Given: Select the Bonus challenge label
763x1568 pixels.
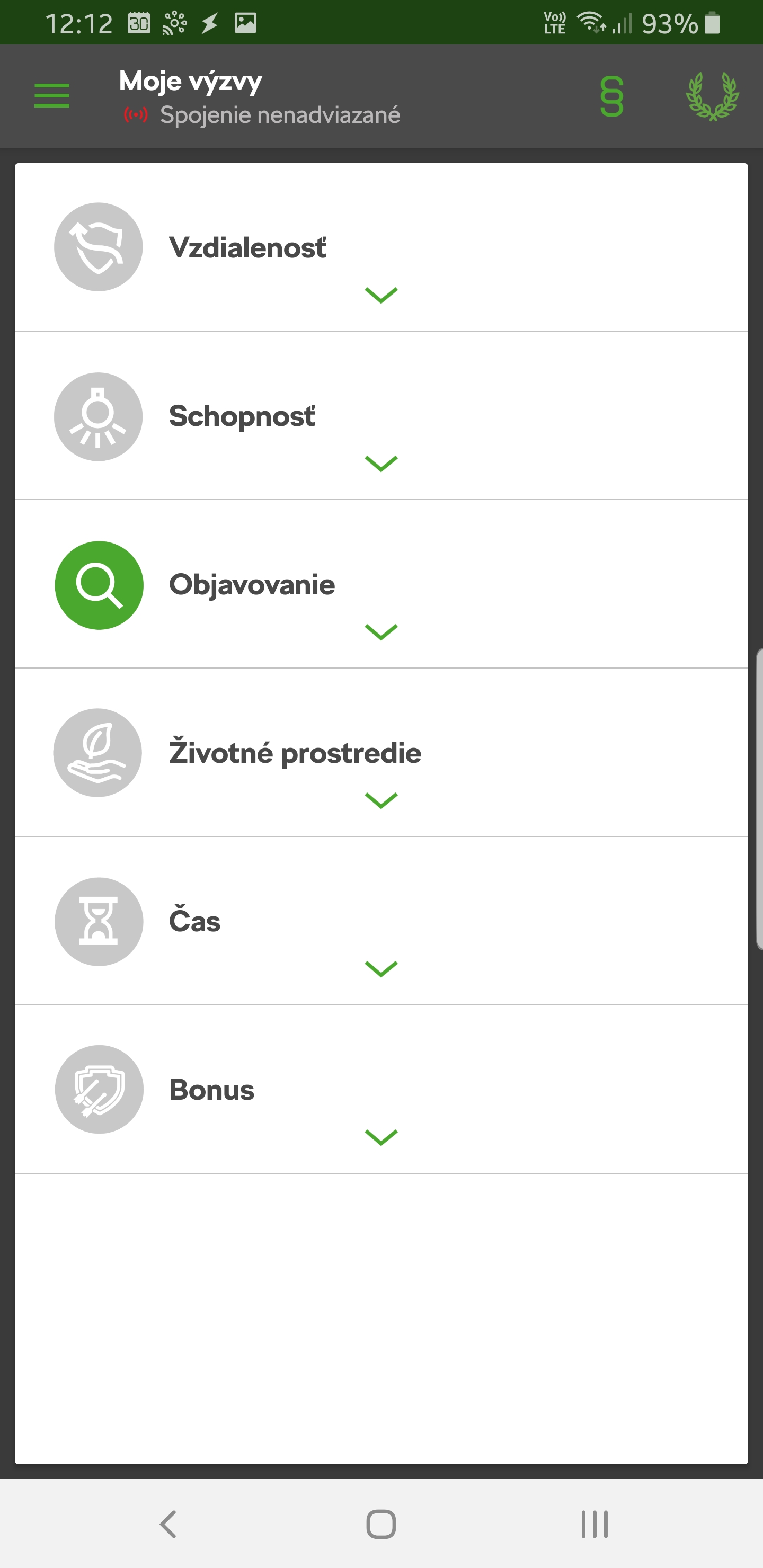Looking at the screenshot, I should click(x=212, y=1090).
